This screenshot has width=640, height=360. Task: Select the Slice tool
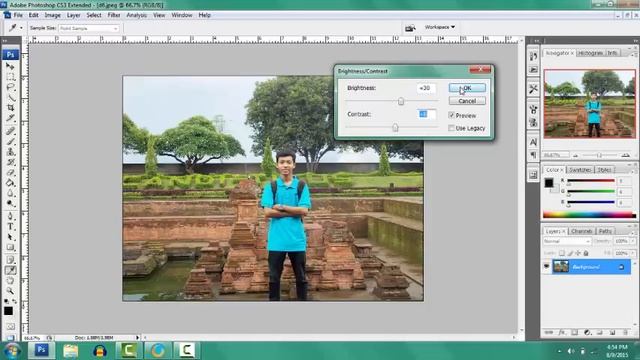(10, 119)
